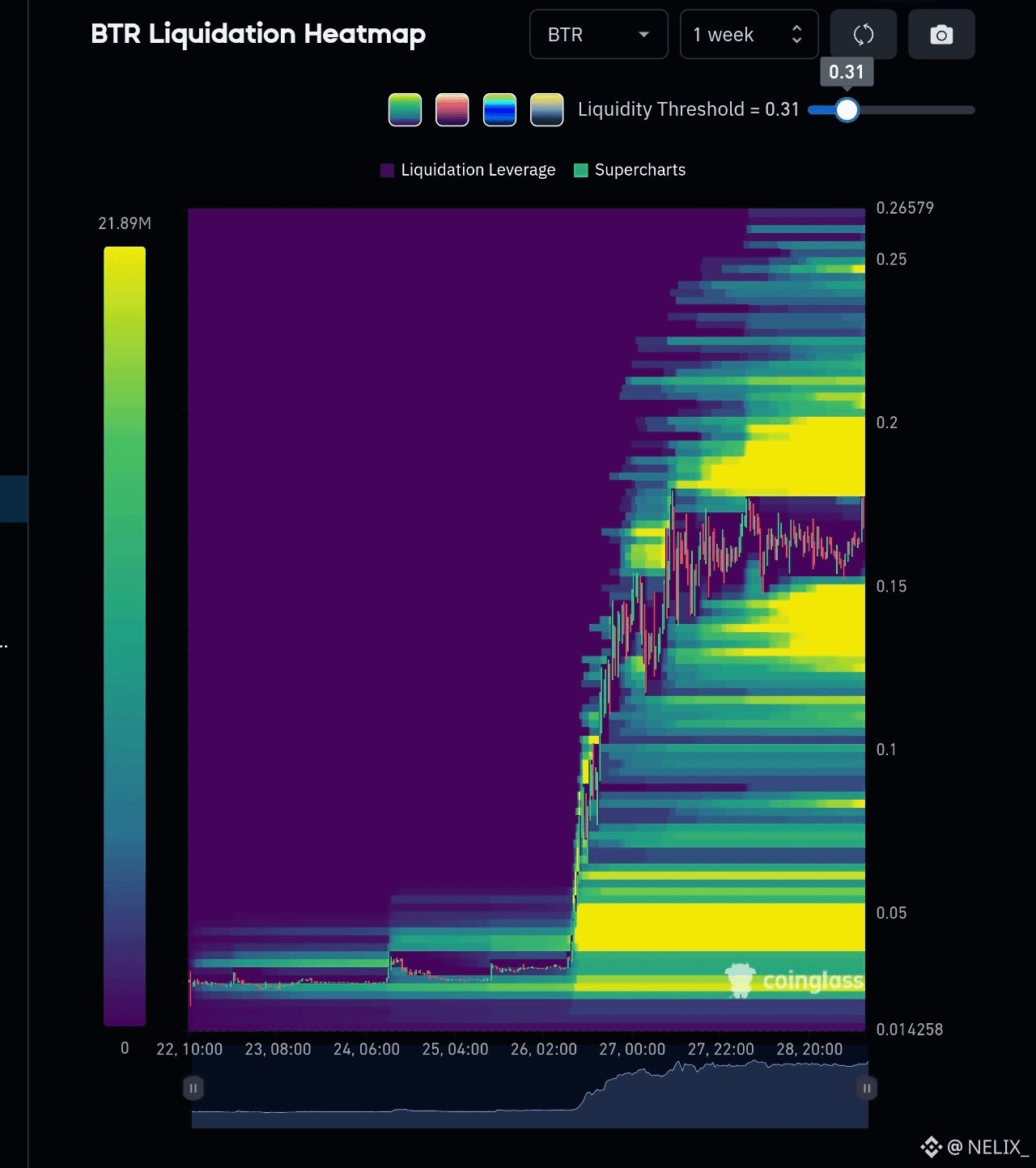Click the left range zoom handle
Viewport: 1036px width, 1168px height.
193,1088
